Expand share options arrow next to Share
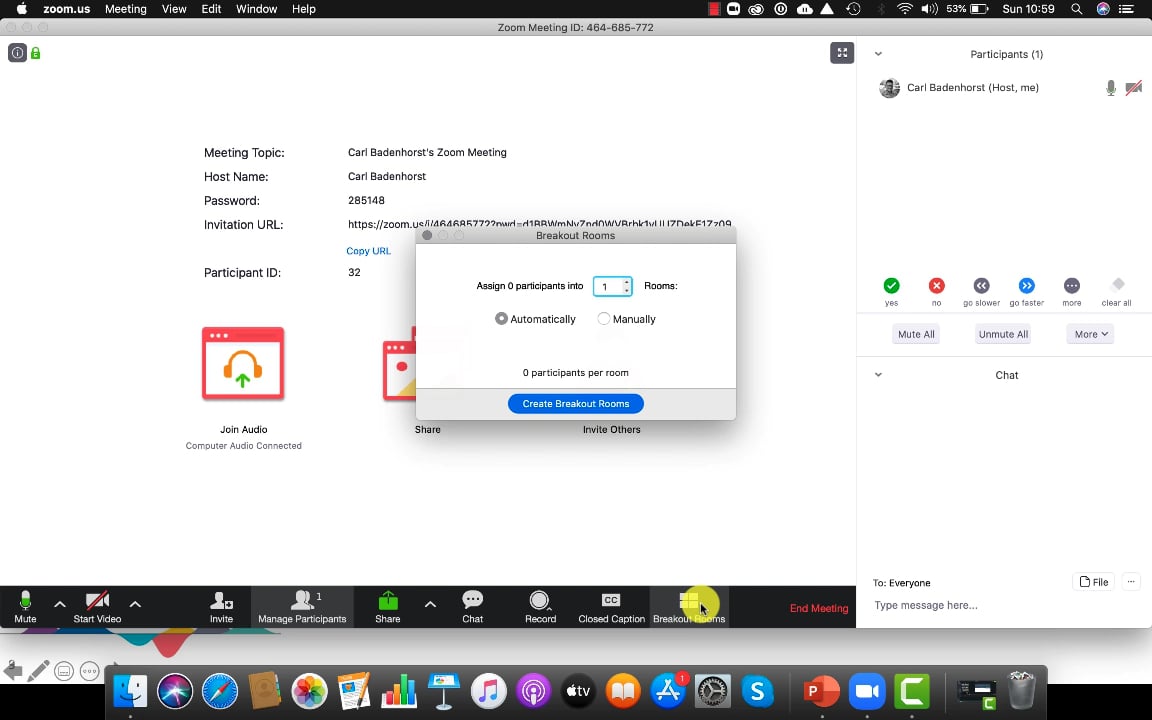This screenshot has height=720, width=1152. 431,605
